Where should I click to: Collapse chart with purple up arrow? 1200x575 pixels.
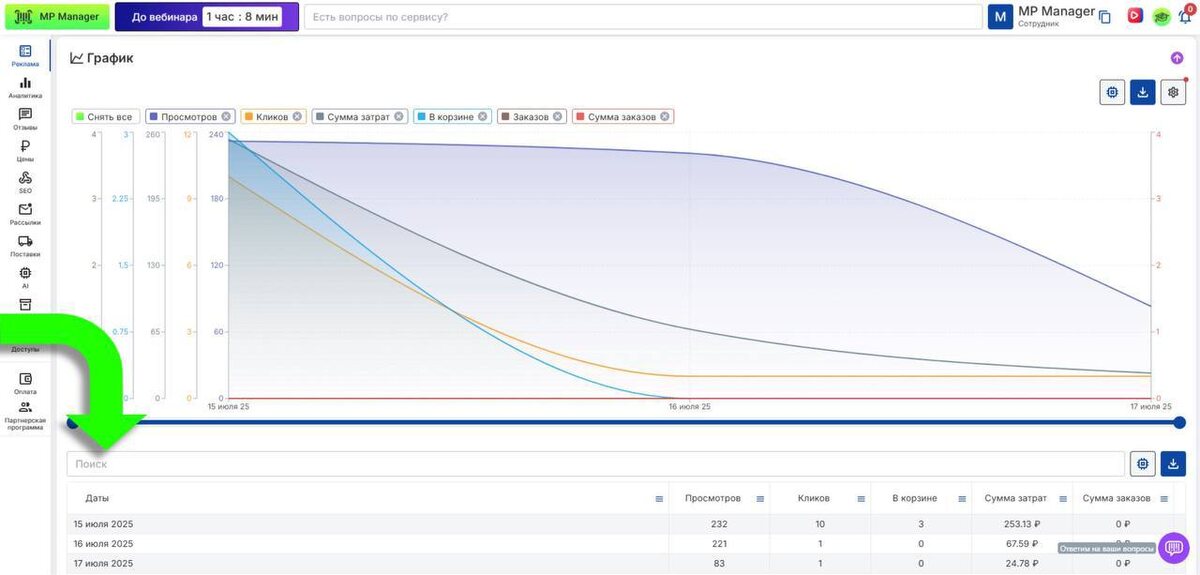point(1177,58)
